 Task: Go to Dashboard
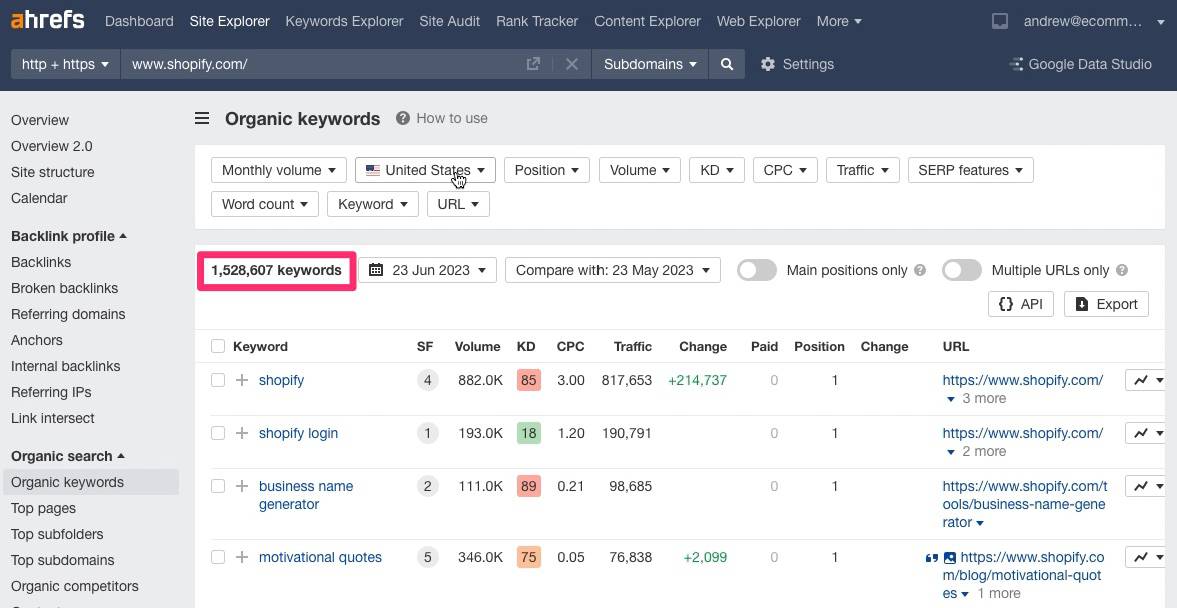[139, 22]
